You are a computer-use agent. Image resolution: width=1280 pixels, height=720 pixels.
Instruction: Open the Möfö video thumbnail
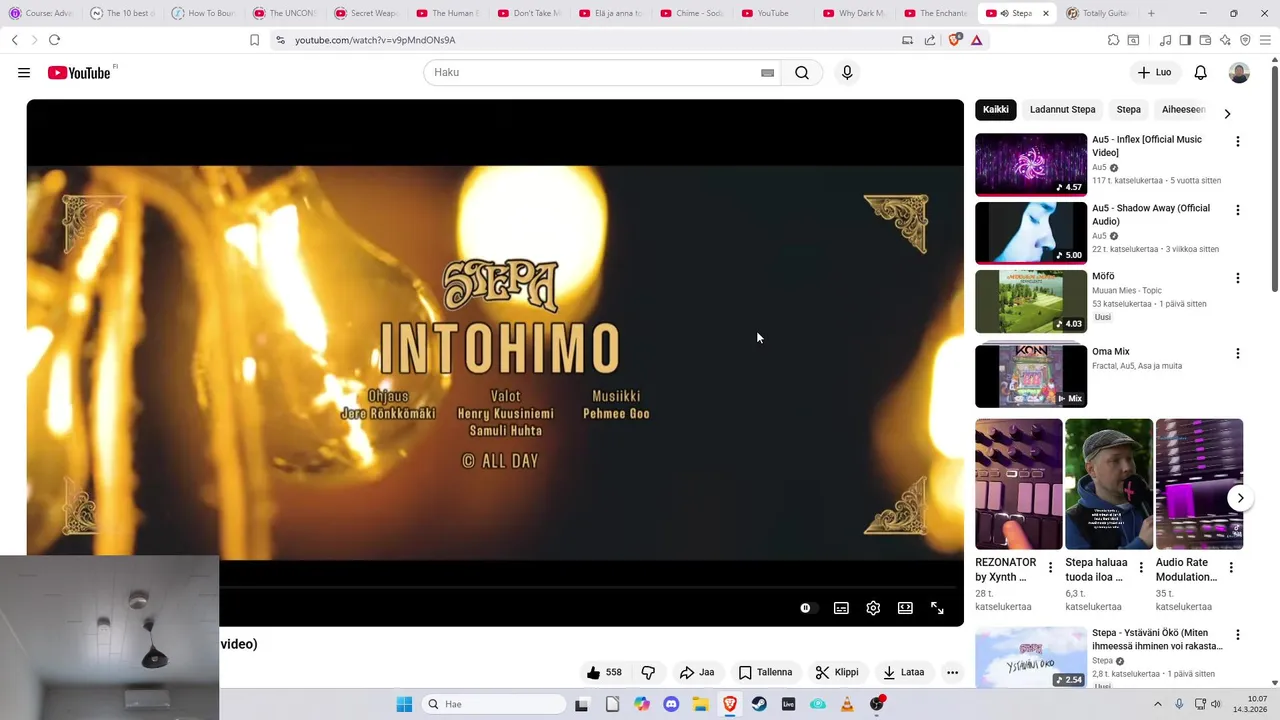[x=1031, y=301]
